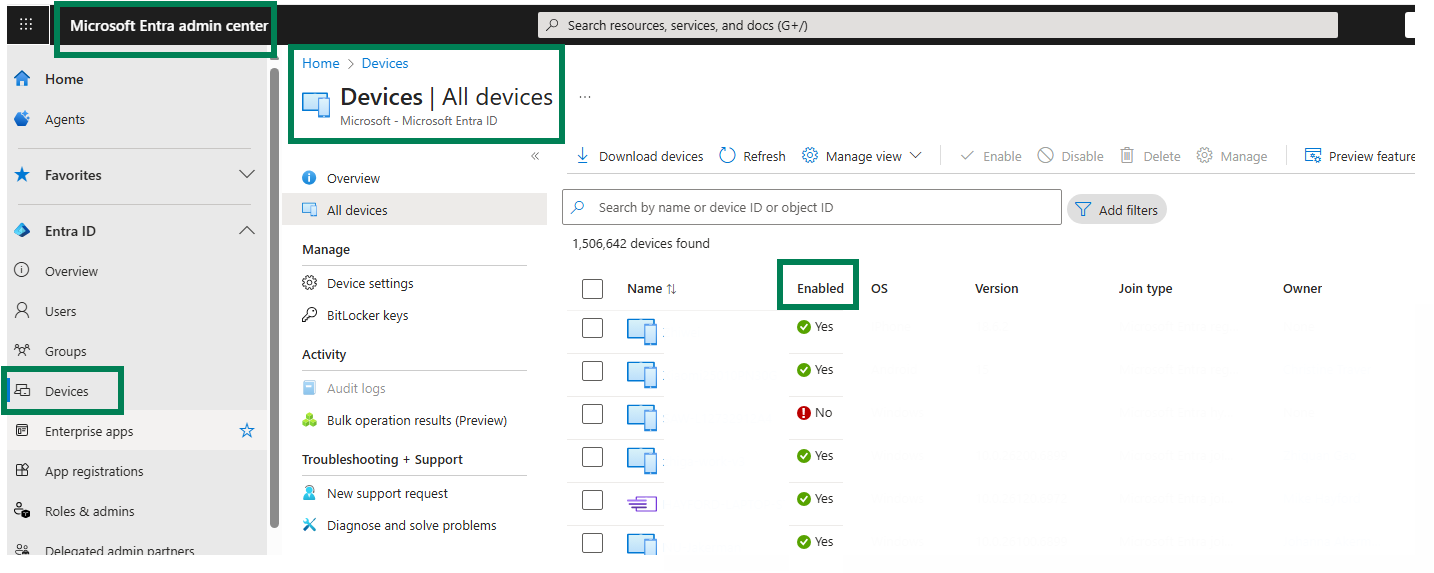1434x573 pixels.
Task: Click the Favorites star icon
Action: click(22, 175)
